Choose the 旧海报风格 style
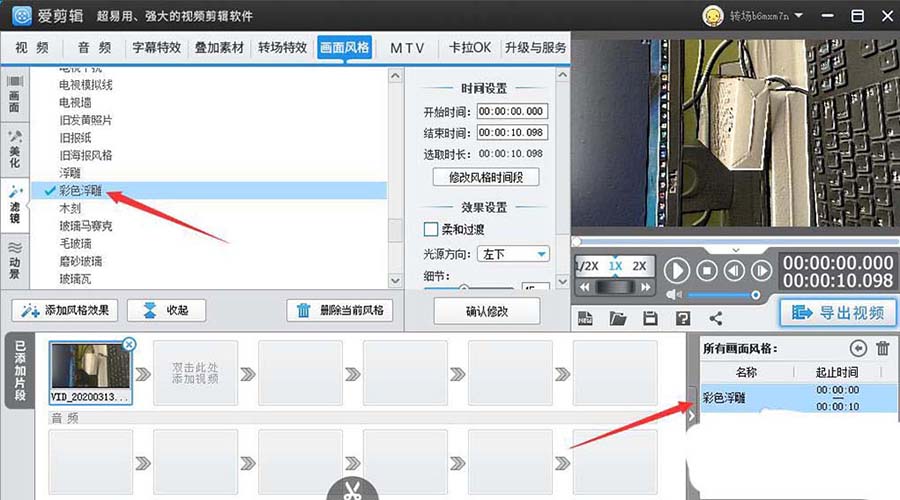 (86, 156)
